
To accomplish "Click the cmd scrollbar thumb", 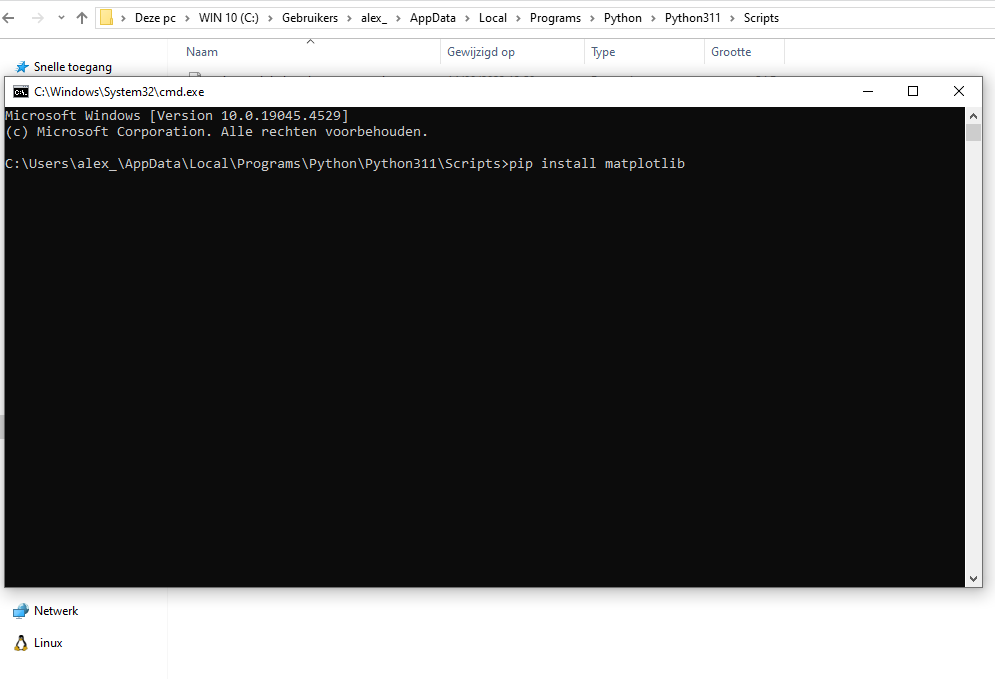I will [973, 133].
